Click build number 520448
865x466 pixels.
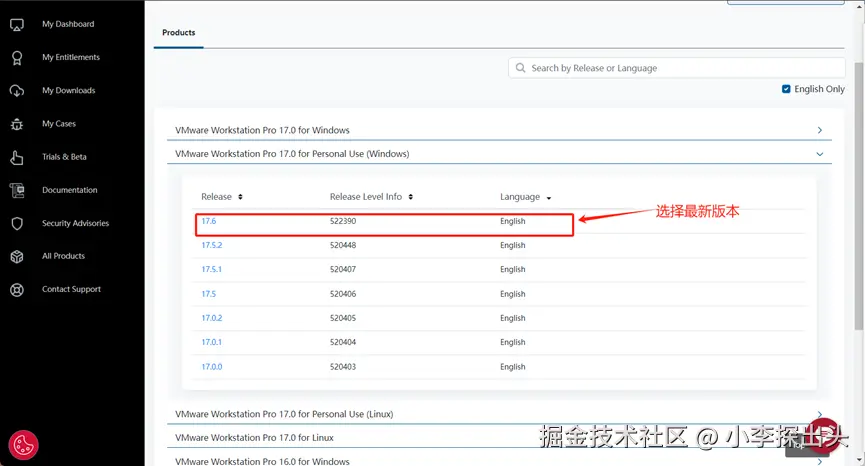343,245
